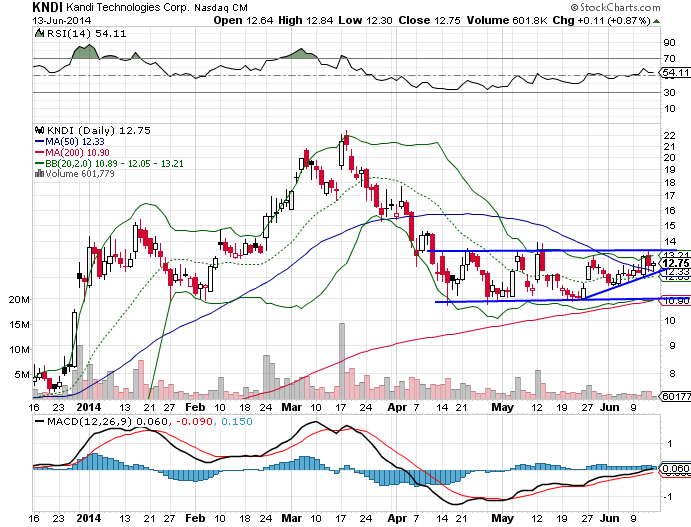The height and width of the screenshot is (527, 691).
Task: Click the Kandi Technologies Corp. company name
Action: tap(128, 8)
